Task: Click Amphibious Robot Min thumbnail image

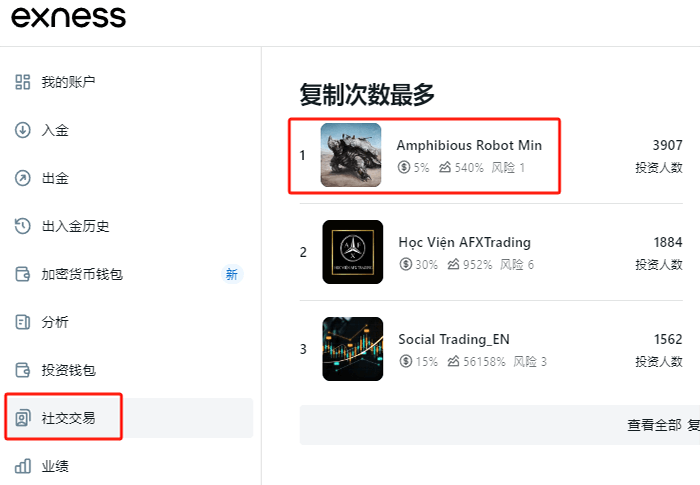Action: coord(351,155)
